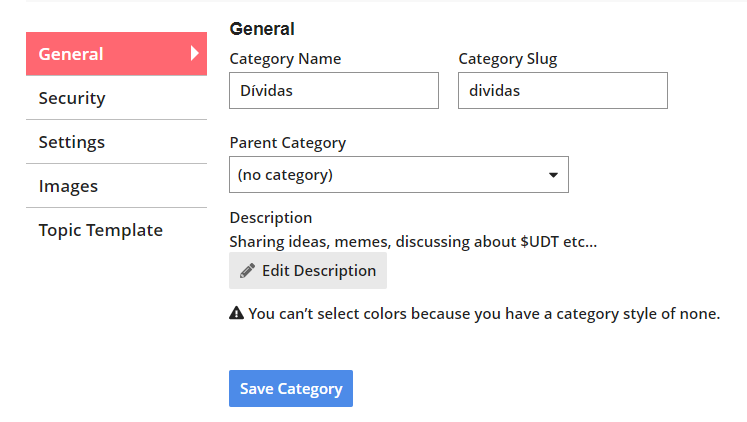Click the description text about $UDT
Screen dimensions: 747x422
pyautogui.click(x=413, y=242)
